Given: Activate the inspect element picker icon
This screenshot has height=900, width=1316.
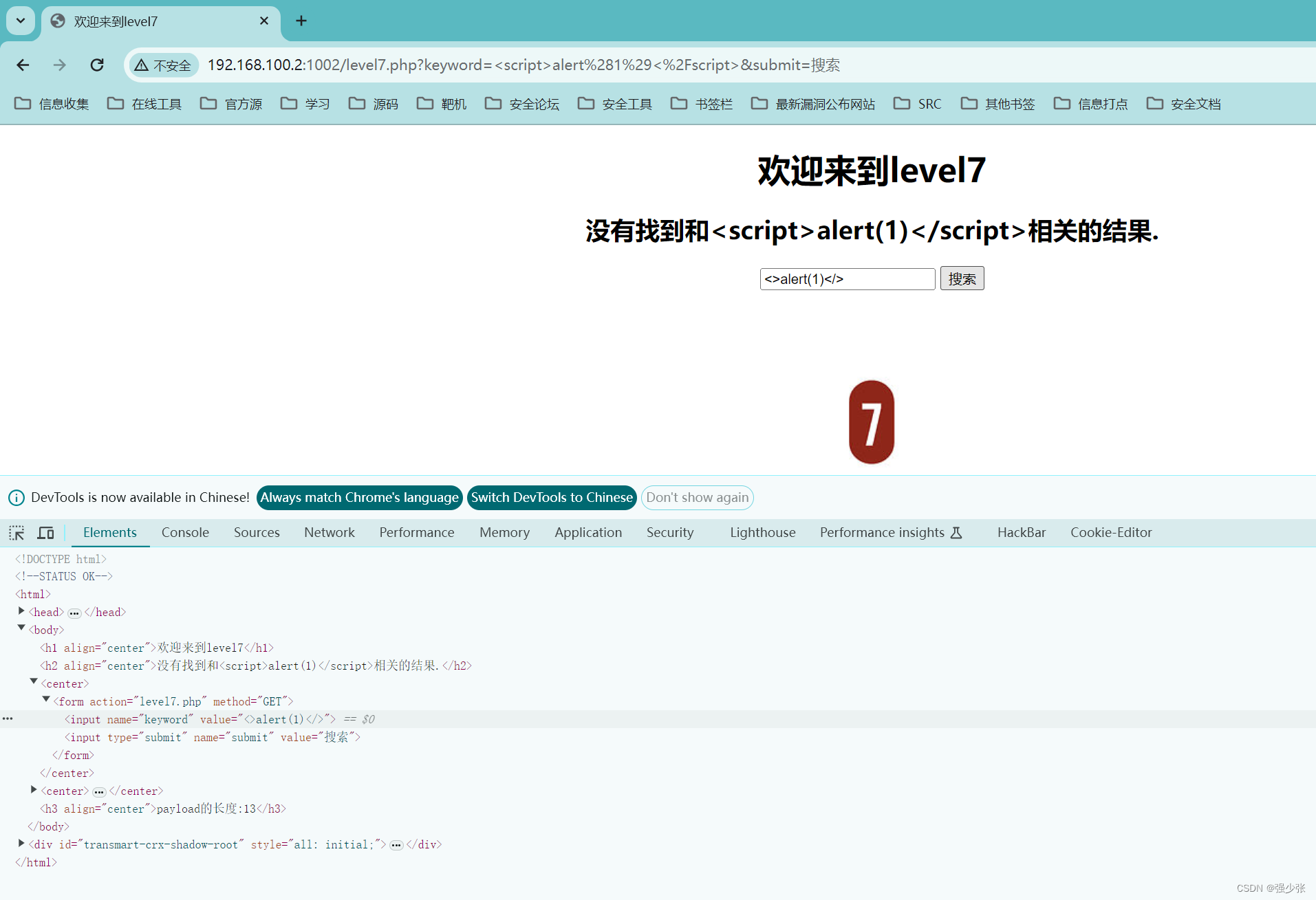Looking at the screenshot, I should [x=17, y=533].
